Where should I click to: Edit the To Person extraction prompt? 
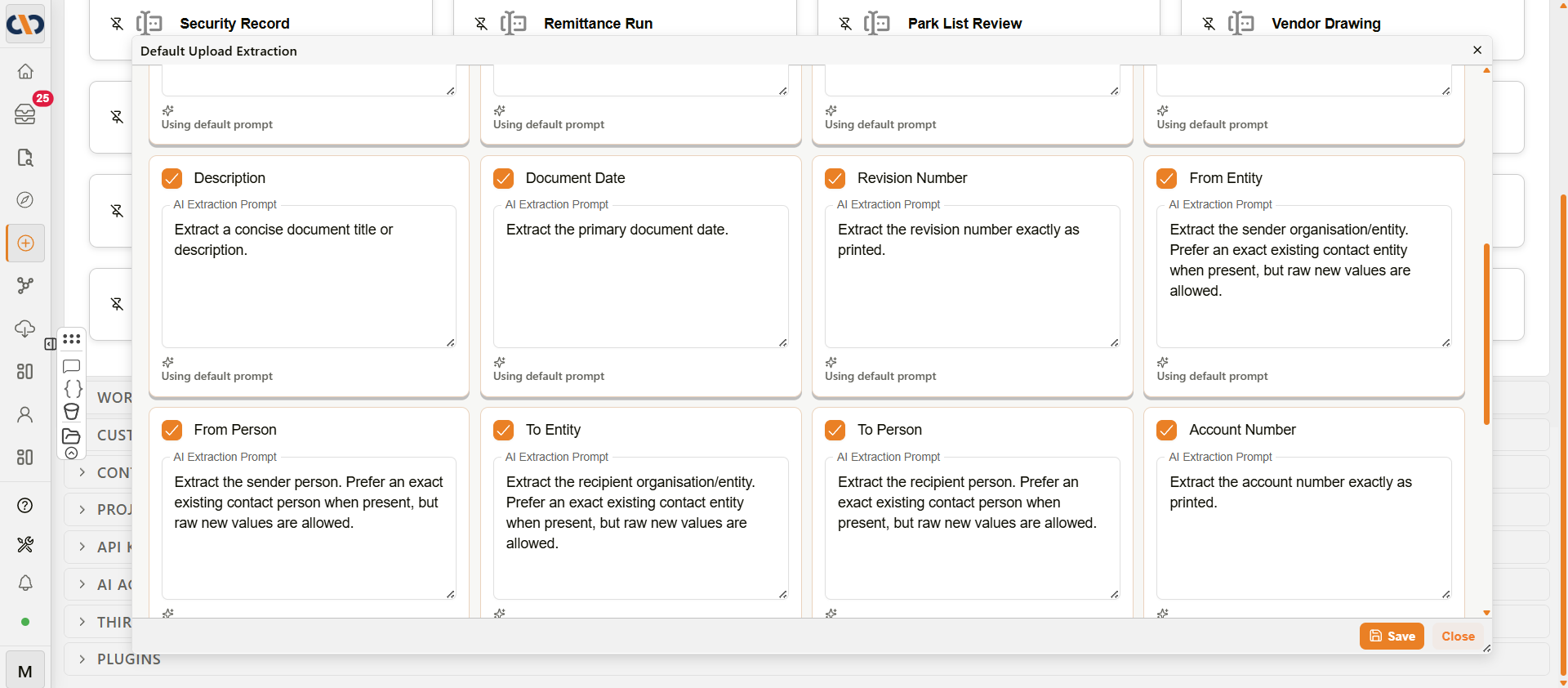pyautogui.click(x=972, y=528)
